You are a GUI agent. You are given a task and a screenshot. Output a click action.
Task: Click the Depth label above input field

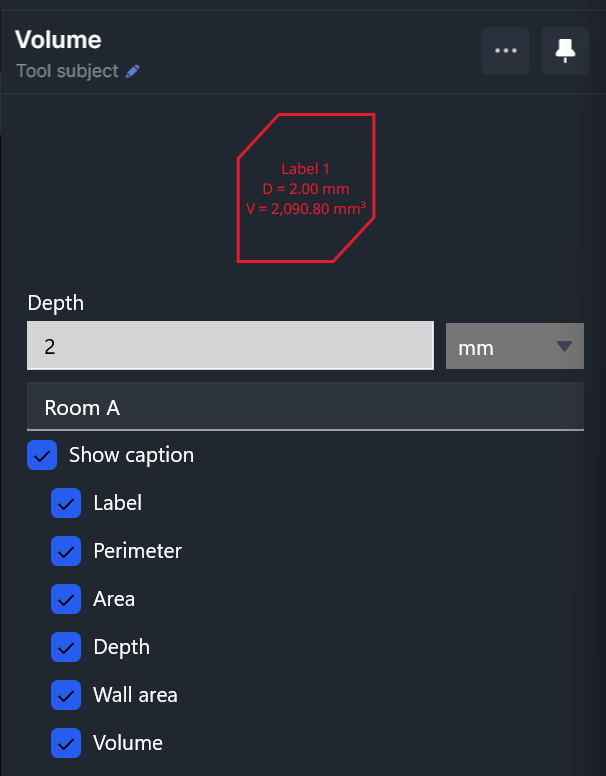(55, 303)
